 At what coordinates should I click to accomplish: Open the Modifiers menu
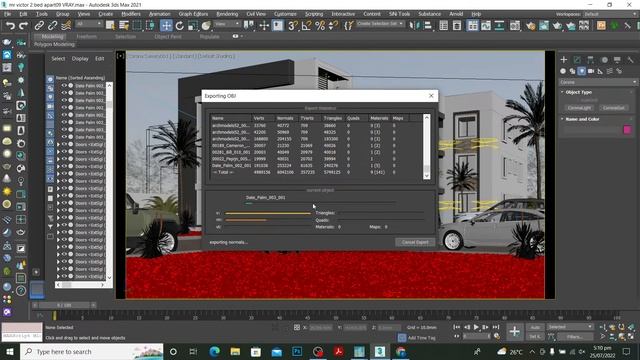(131, 14)
